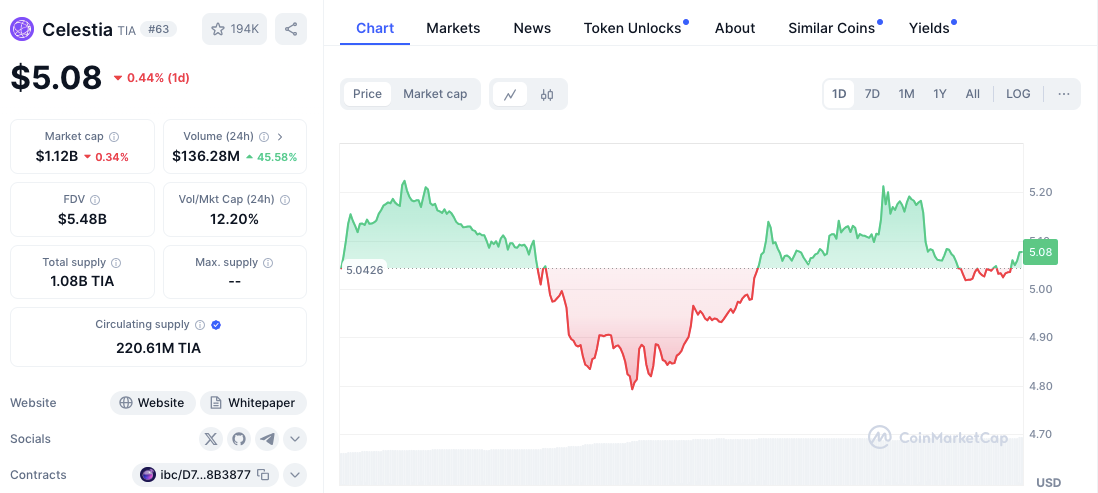The height and width of the screenshot is (493, 1098).
Task: Click the 220.61M TIA circulating supply value
Action: (x=158, y=347)
